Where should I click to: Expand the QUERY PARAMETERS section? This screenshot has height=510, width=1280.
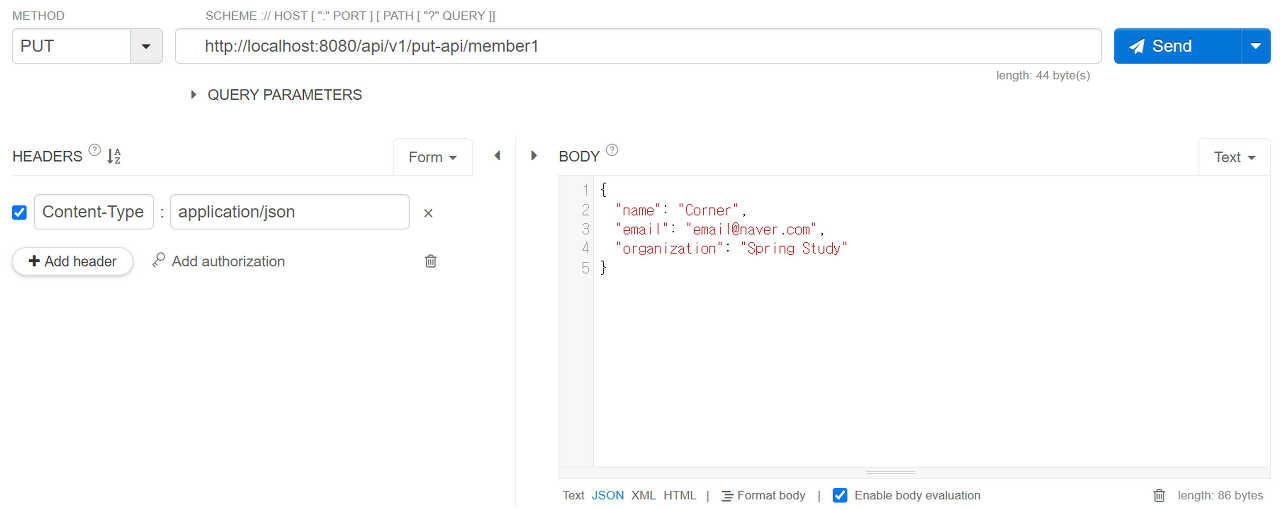(276, 95)
